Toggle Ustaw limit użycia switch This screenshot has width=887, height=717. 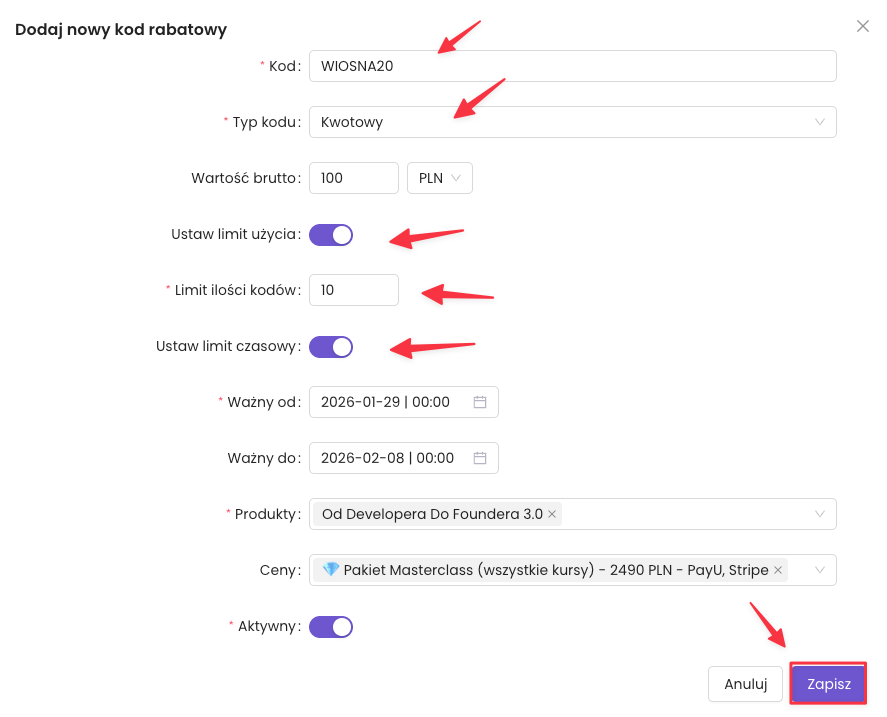[x=331, y=235]
